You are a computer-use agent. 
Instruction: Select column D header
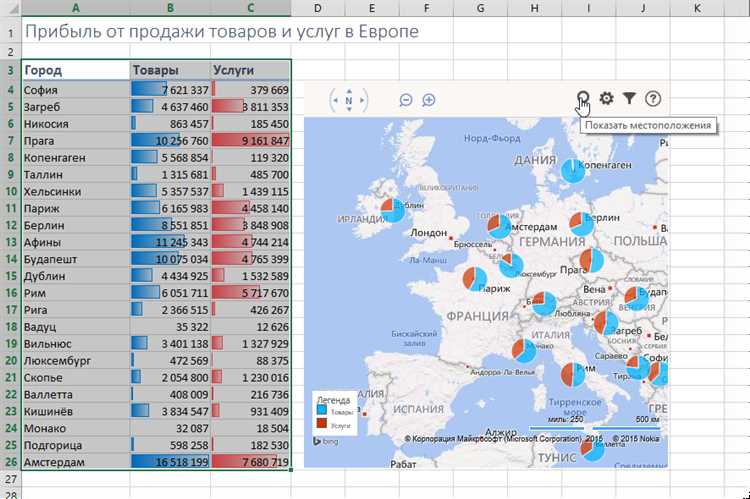318,8
